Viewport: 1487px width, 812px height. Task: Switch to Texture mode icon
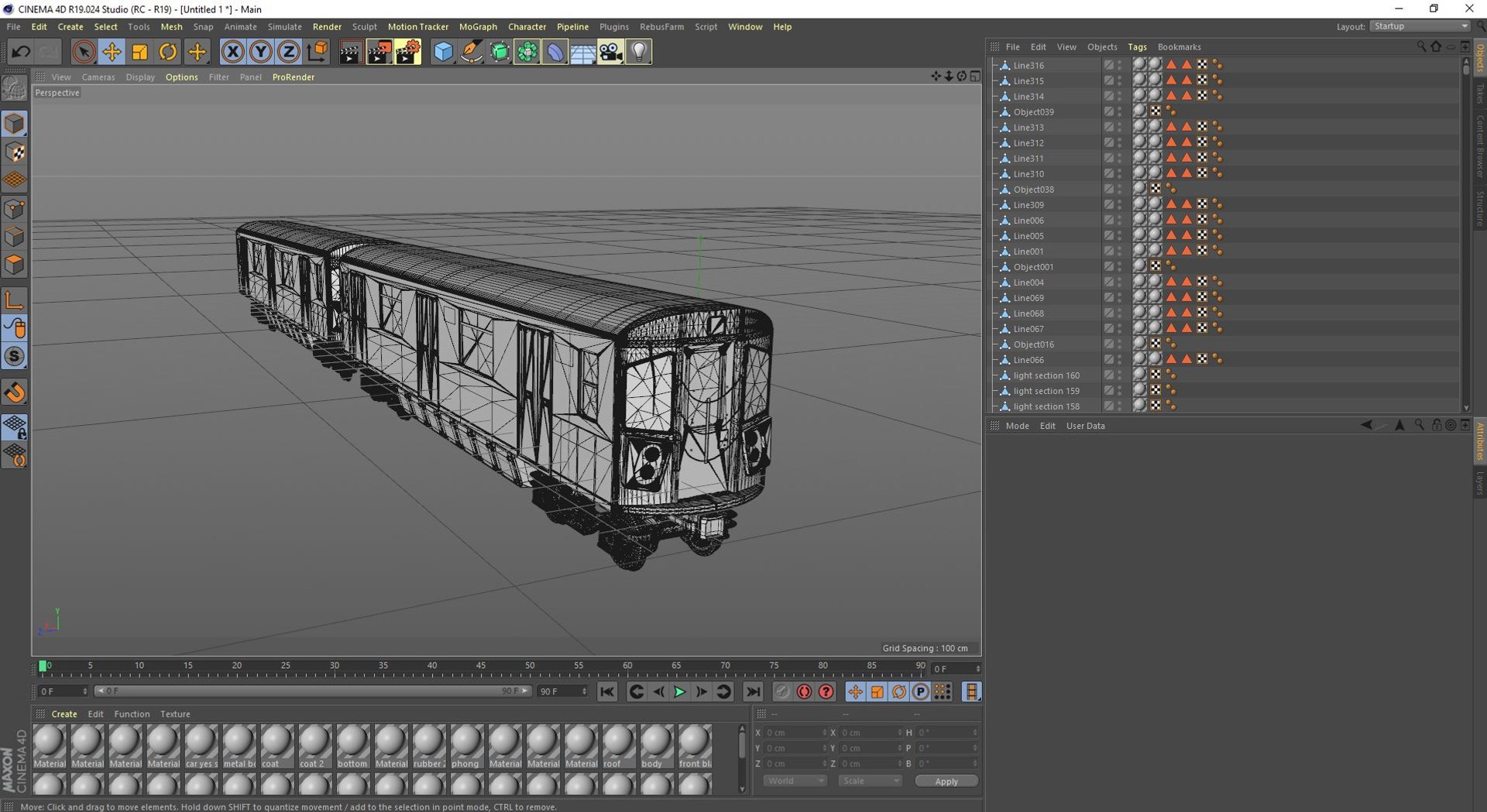pos(15,152)
